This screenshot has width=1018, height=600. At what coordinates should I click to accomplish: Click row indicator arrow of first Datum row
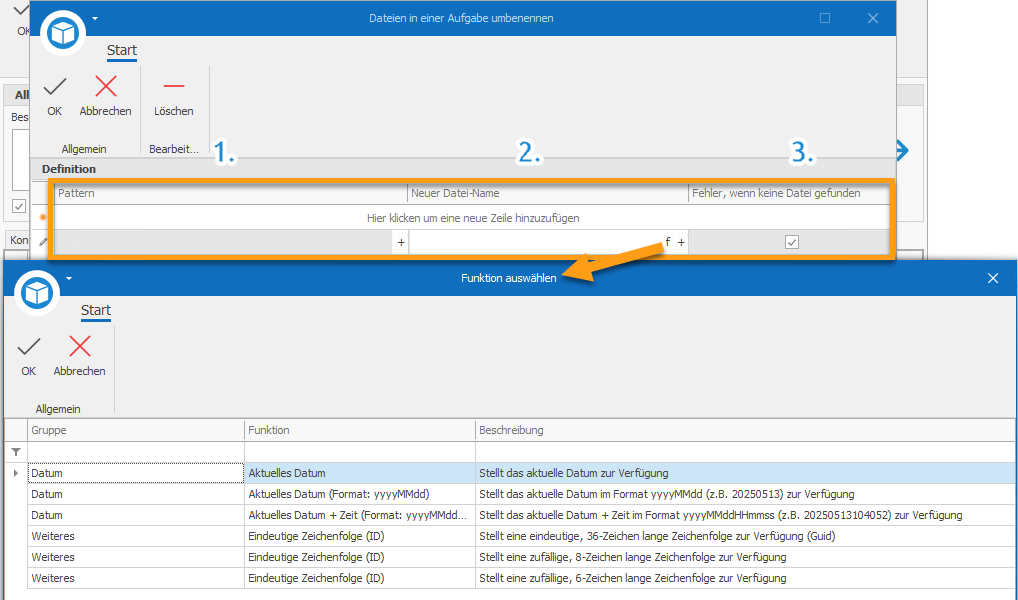[16, 473]
